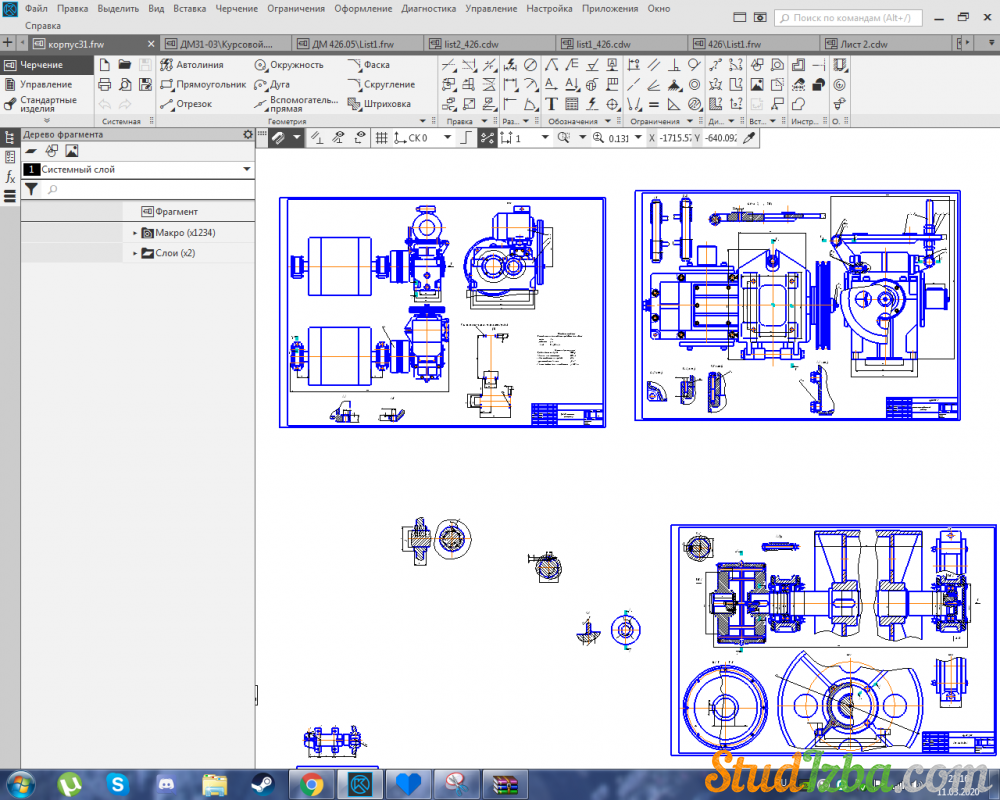Click the Стандартные изделия button
1000x800 pixels.
[x=47, y=104]
